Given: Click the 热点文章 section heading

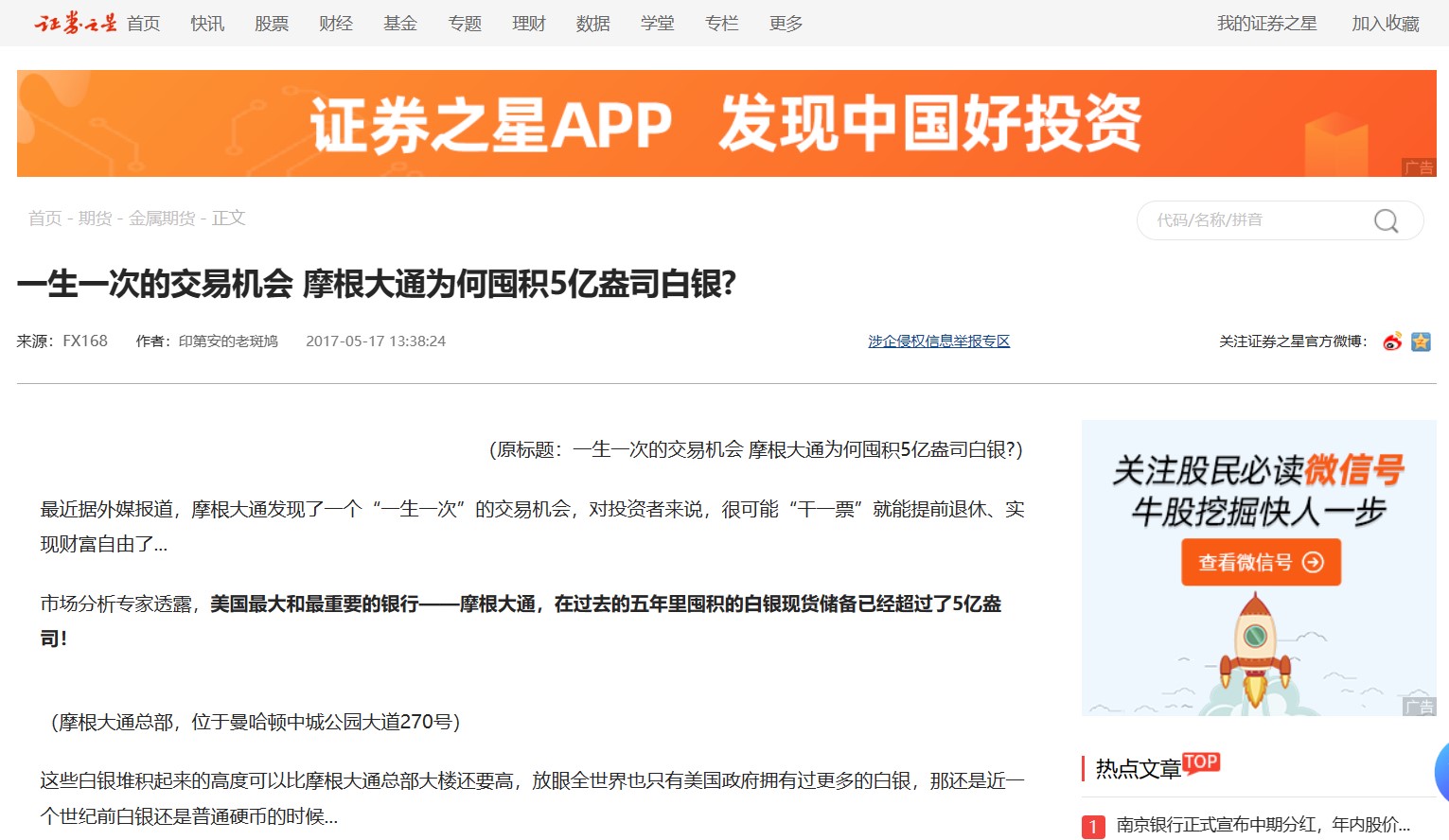Looking at the screenshot, I should [x=1139, y=769].
